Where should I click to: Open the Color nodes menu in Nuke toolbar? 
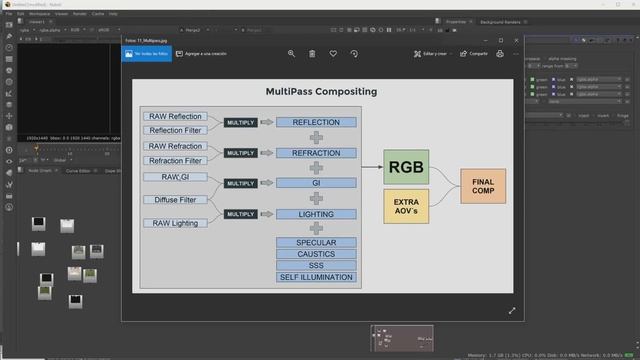pyautogui.click(x=9, y=71)
